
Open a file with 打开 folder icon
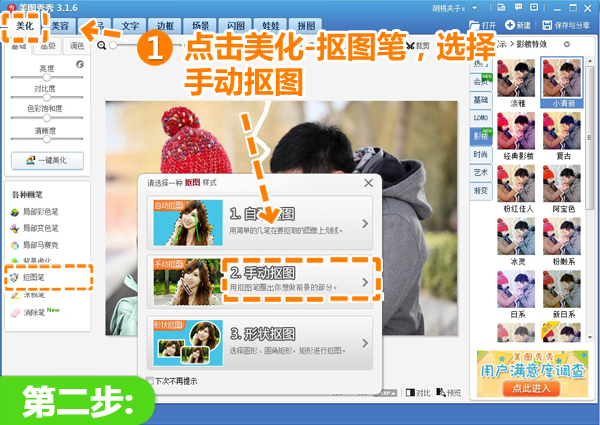(x=483, y=25)
